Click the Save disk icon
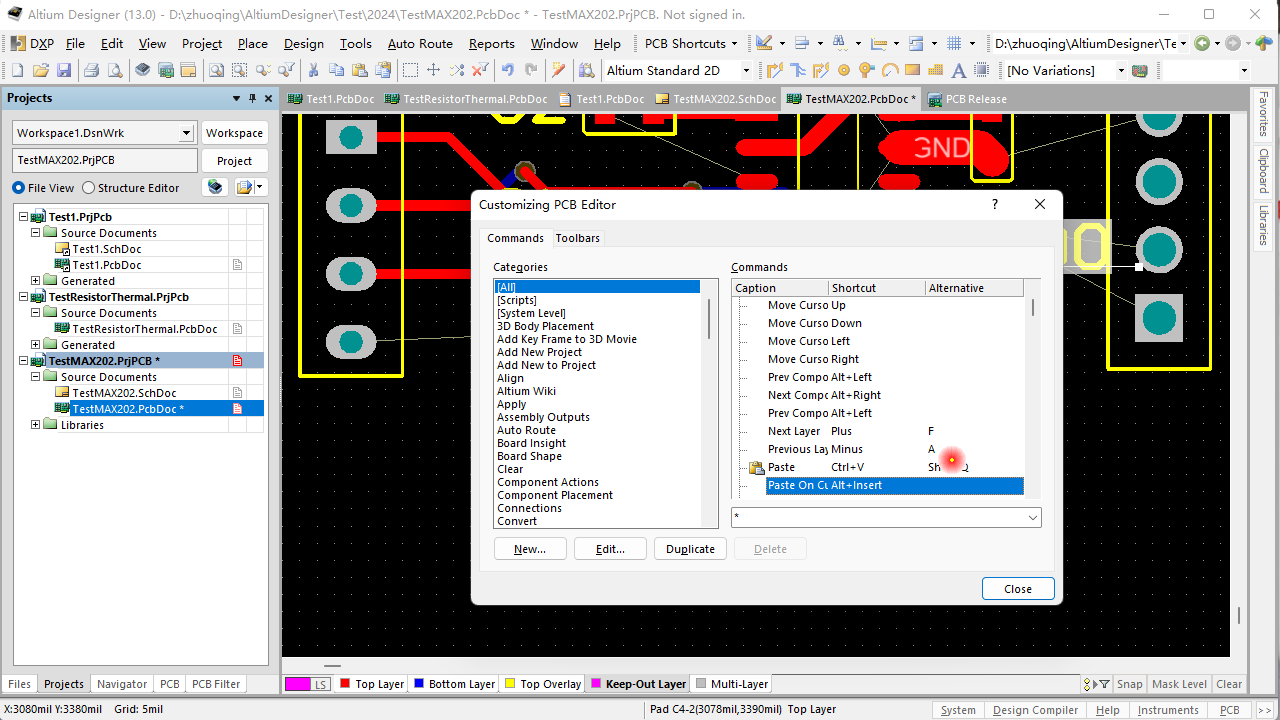This screenshot has width=1280, height=720. 64,70
